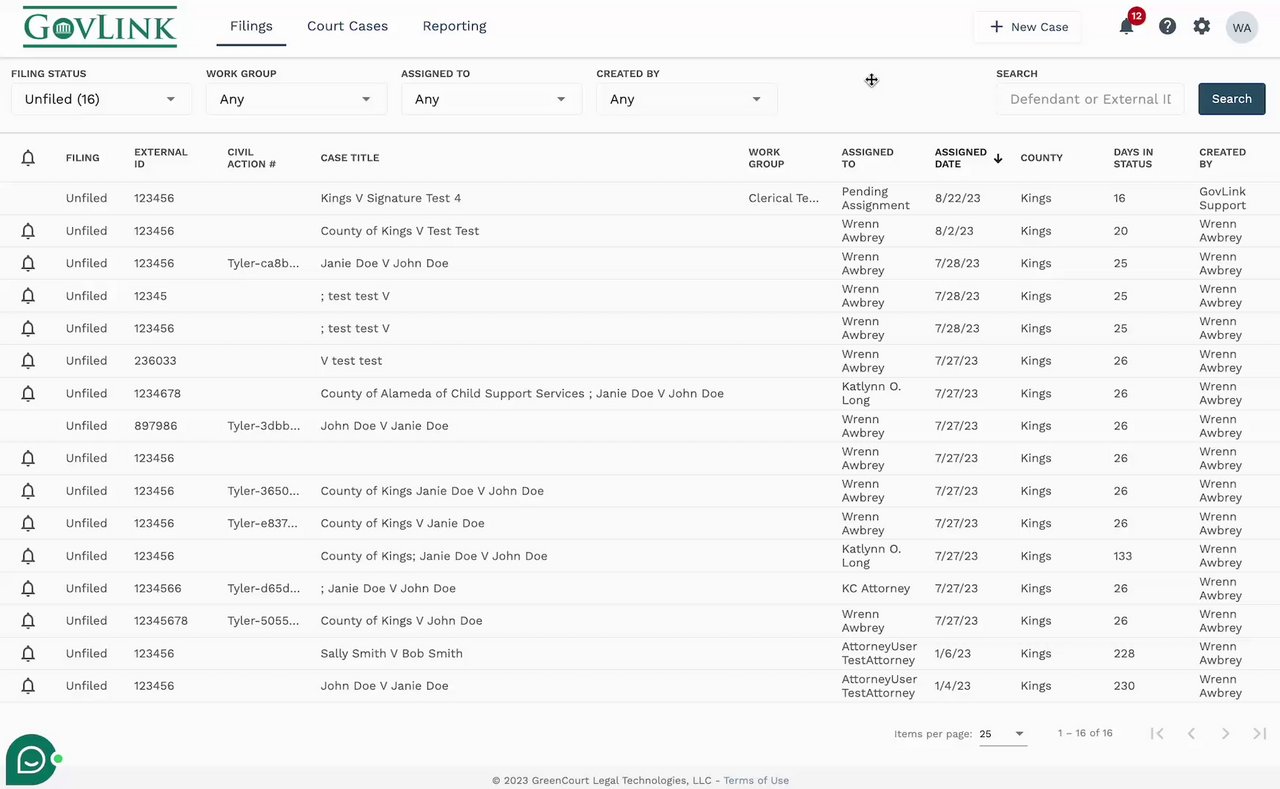Click bell icon for the 230 days row
1280x789 pixels.
pyautogui.click(x=28, y=686)
